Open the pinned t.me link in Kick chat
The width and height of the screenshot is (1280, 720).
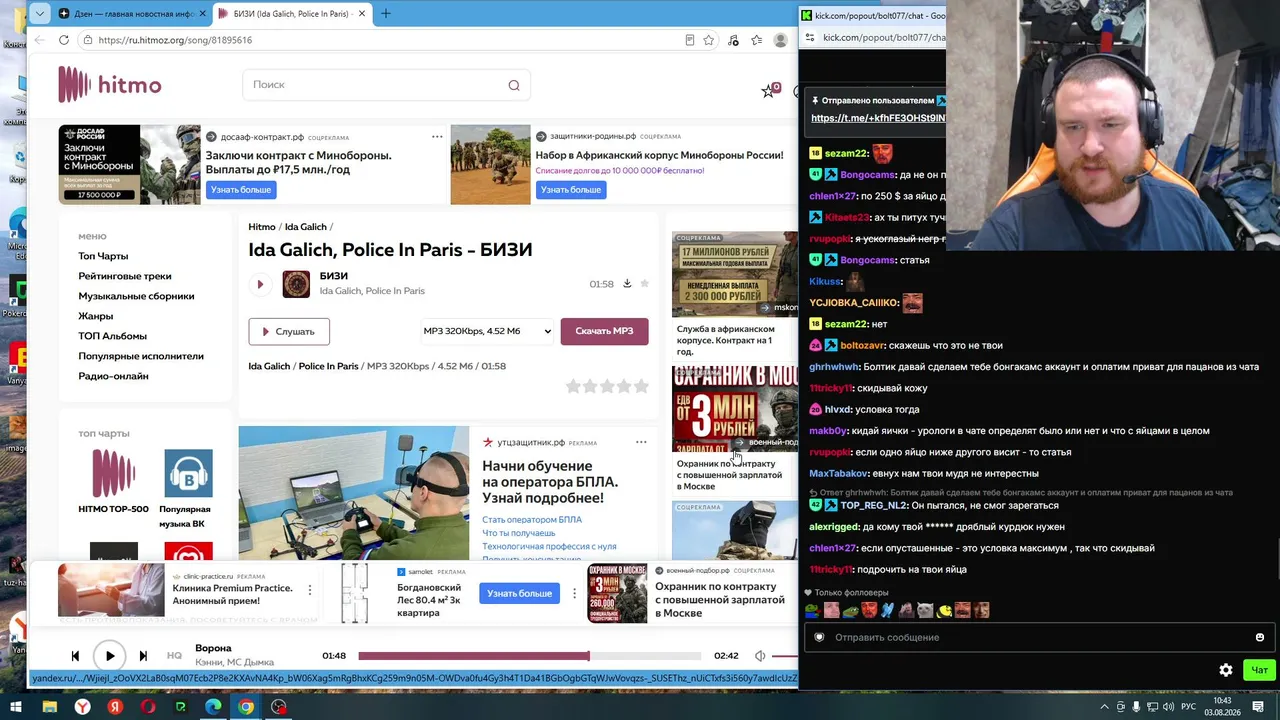coord(878,118)
